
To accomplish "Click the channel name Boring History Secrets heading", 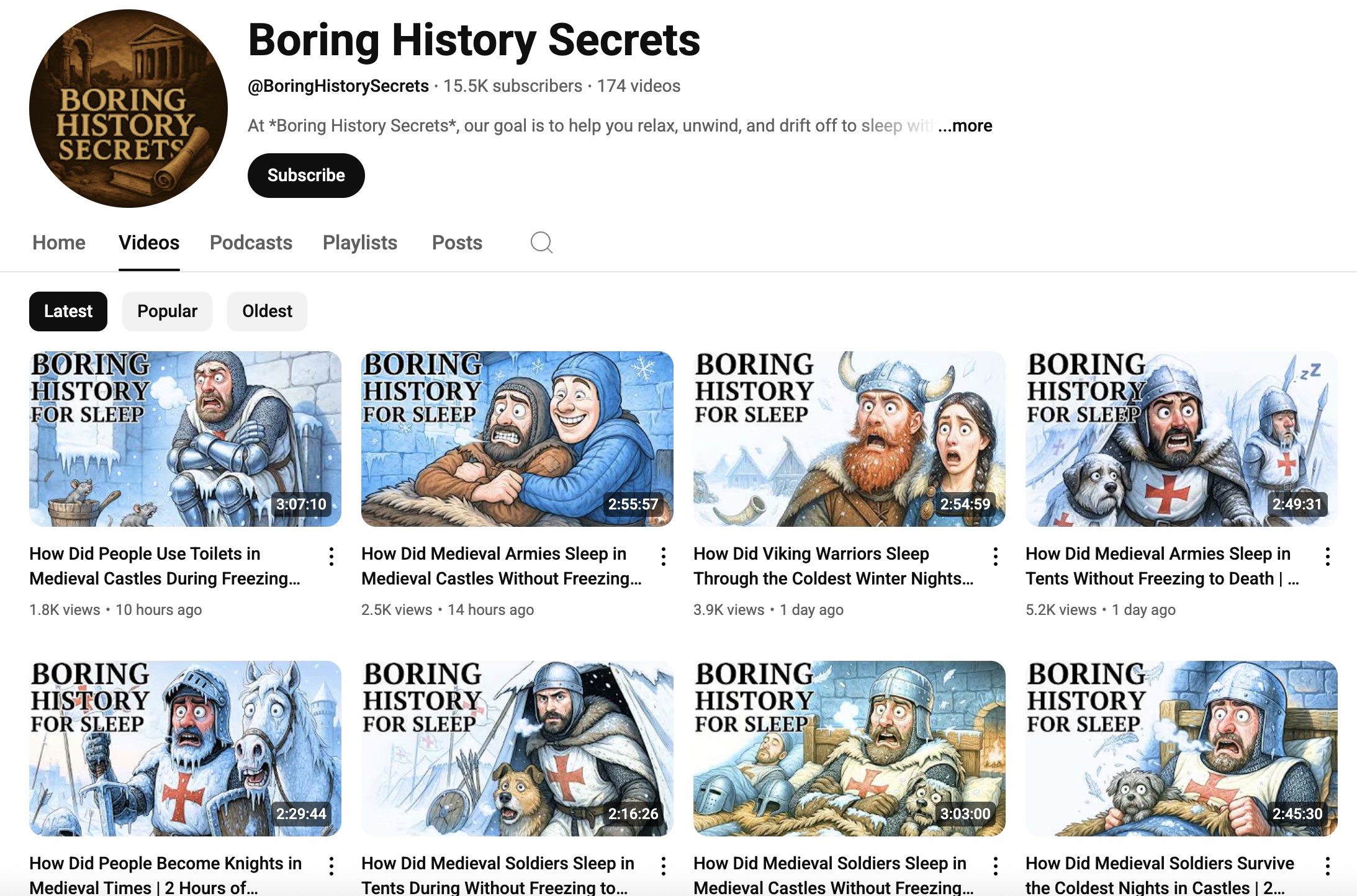I will coord(474,40).
